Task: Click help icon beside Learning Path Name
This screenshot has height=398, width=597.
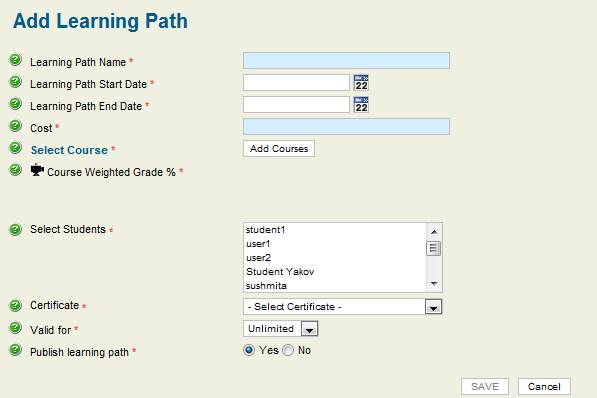Action: tap(15, 60)
